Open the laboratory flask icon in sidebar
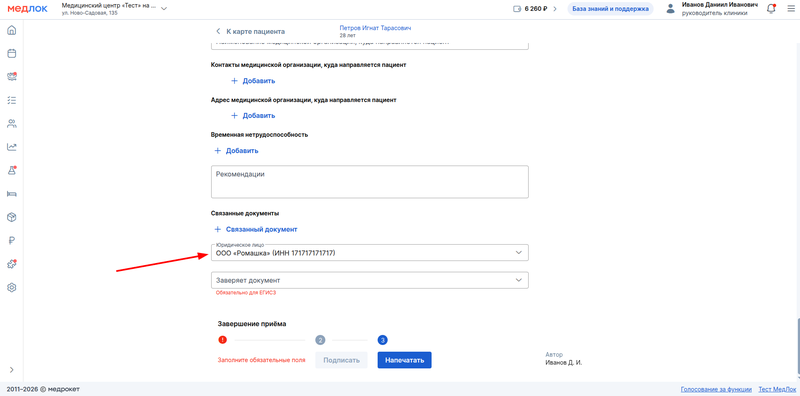The image size is (800, 396). (12, 170)
